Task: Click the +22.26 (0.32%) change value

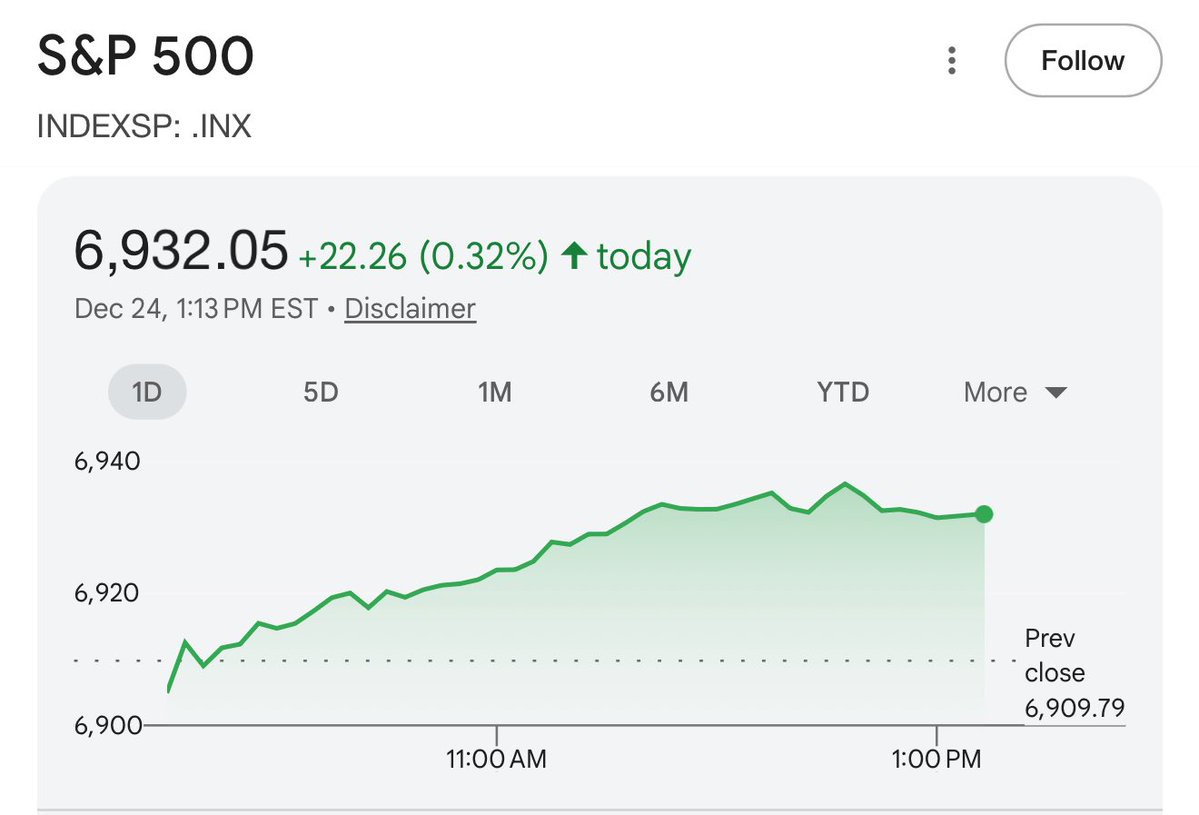Action: click(x=423, y=257)
